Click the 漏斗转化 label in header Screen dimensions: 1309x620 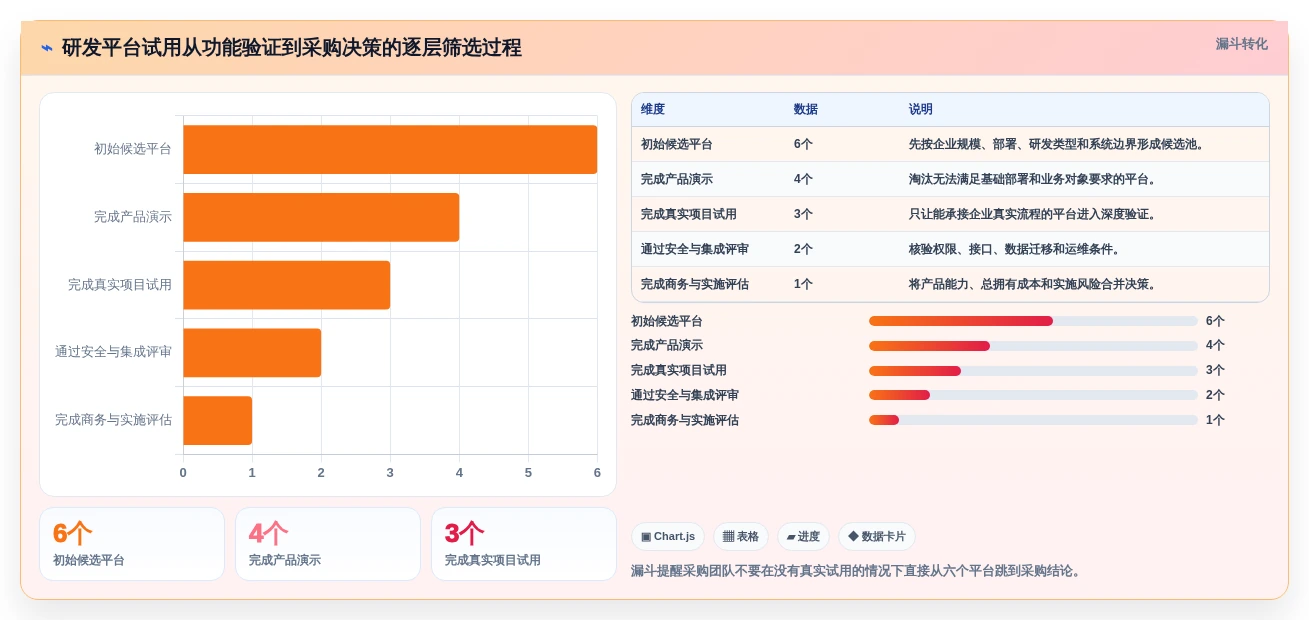(x=1241, y=44)
